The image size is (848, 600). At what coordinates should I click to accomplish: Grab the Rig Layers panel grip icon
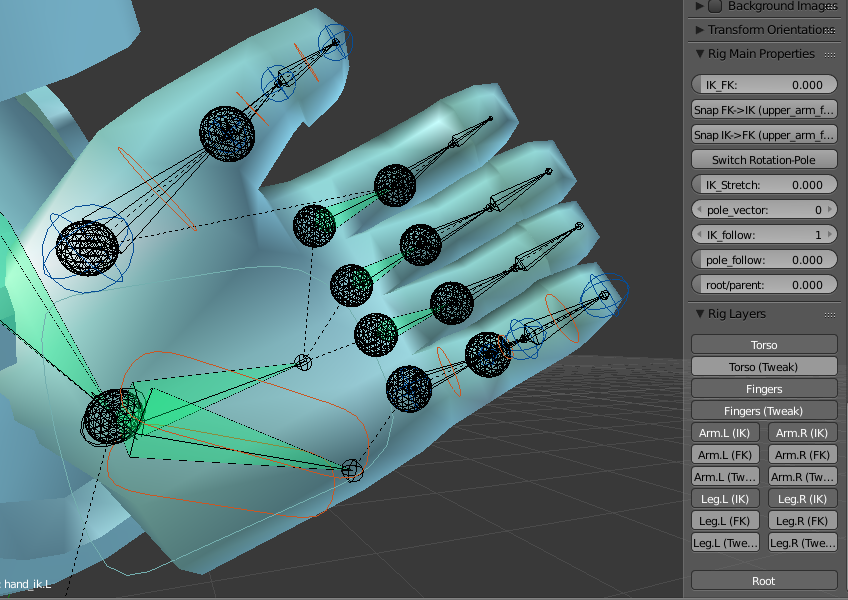coord(830,314)
